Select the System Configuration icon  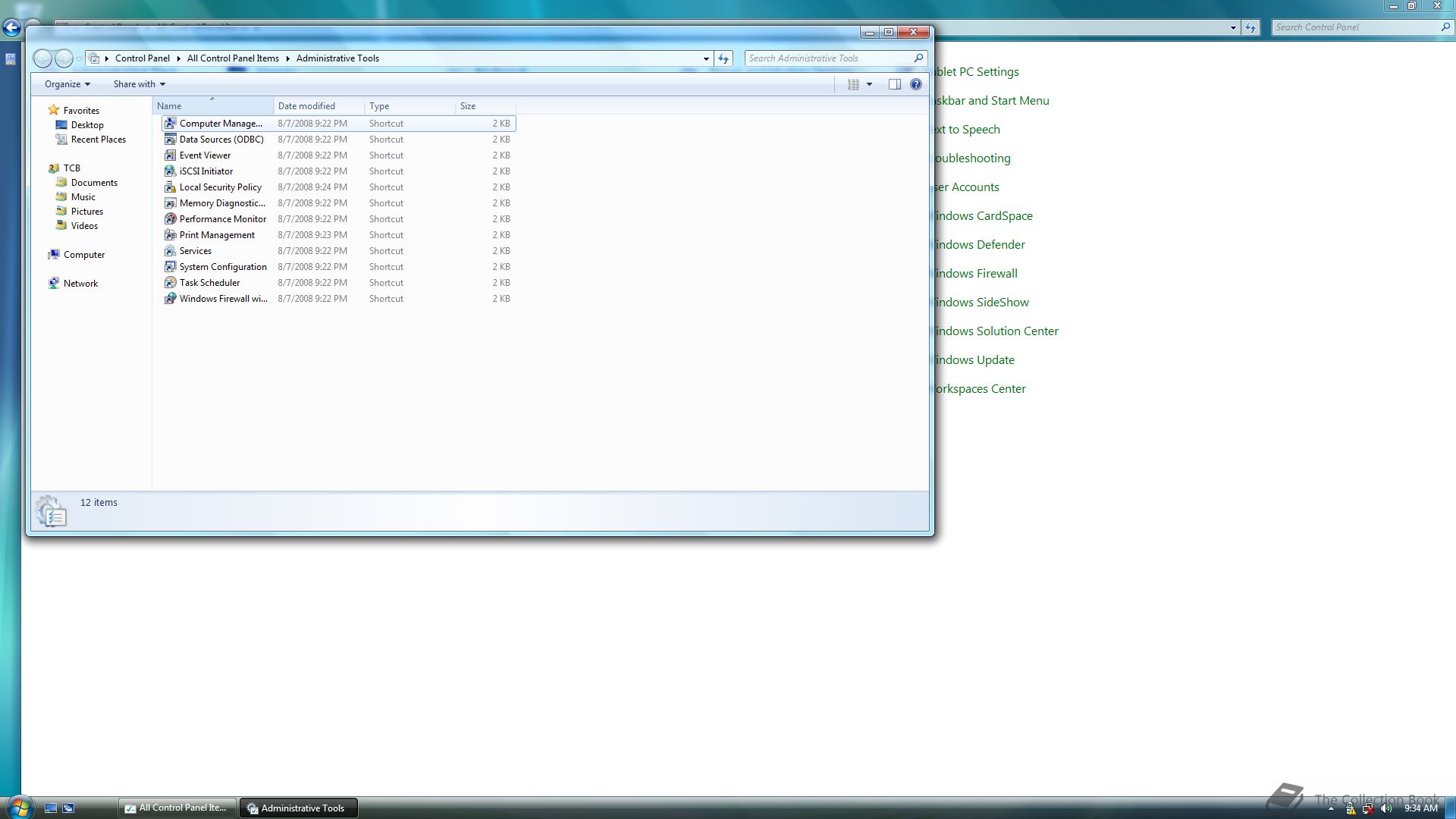[171, 267]
